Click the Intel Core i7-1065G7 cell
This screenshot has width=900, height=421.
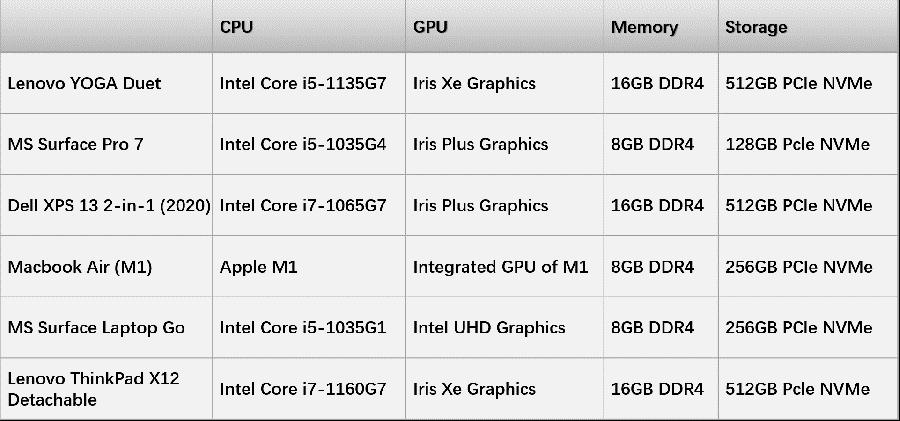point(303,206)
